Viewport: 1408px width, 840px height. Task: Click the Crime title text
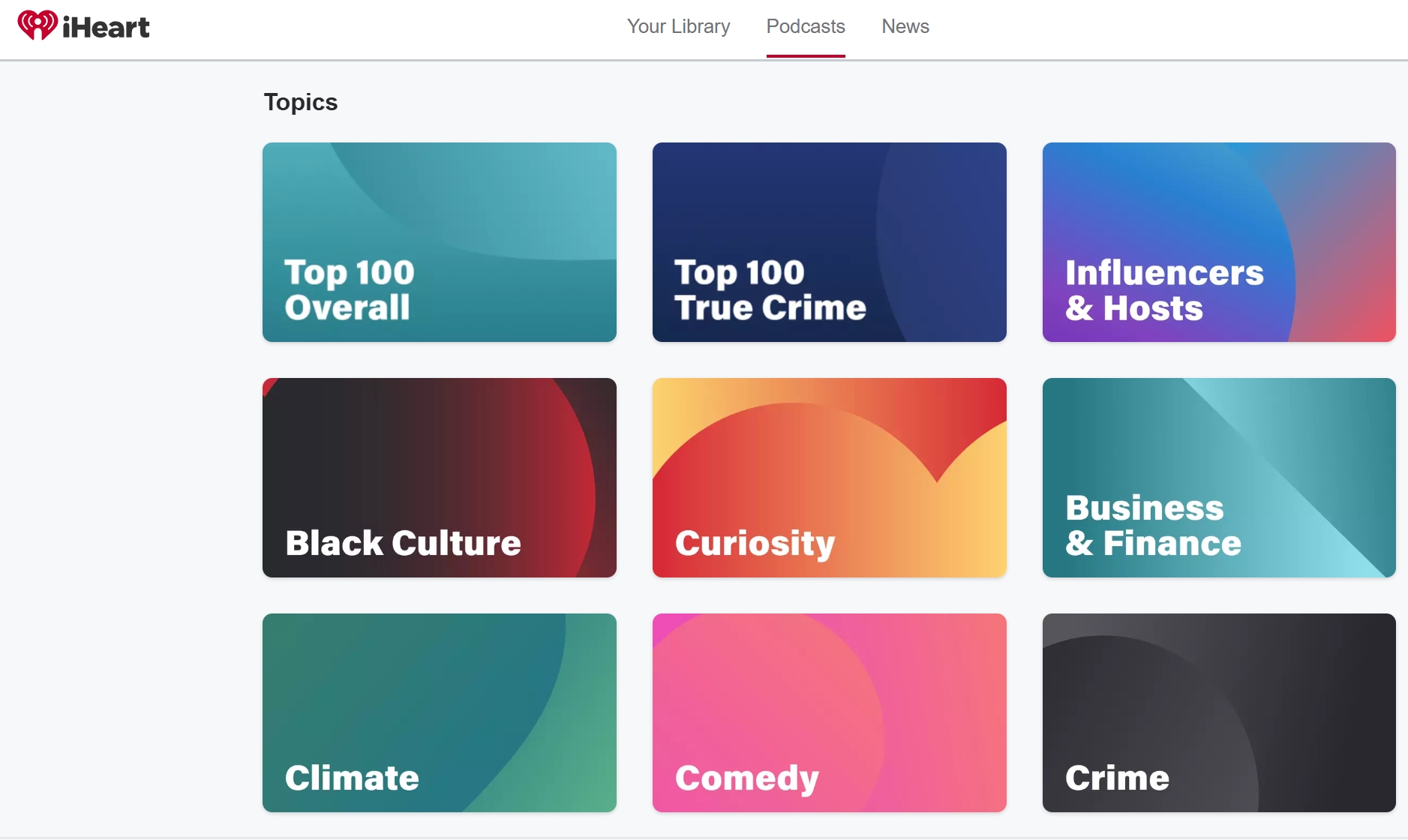coord(1117,778)
